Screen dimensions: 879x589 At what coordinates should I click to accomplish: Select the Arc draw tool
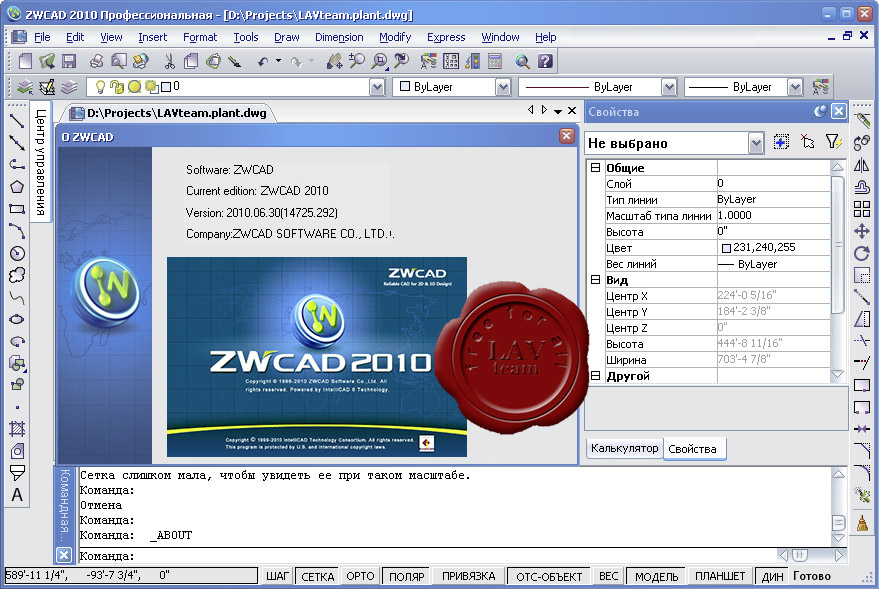(x=17, y=231)
